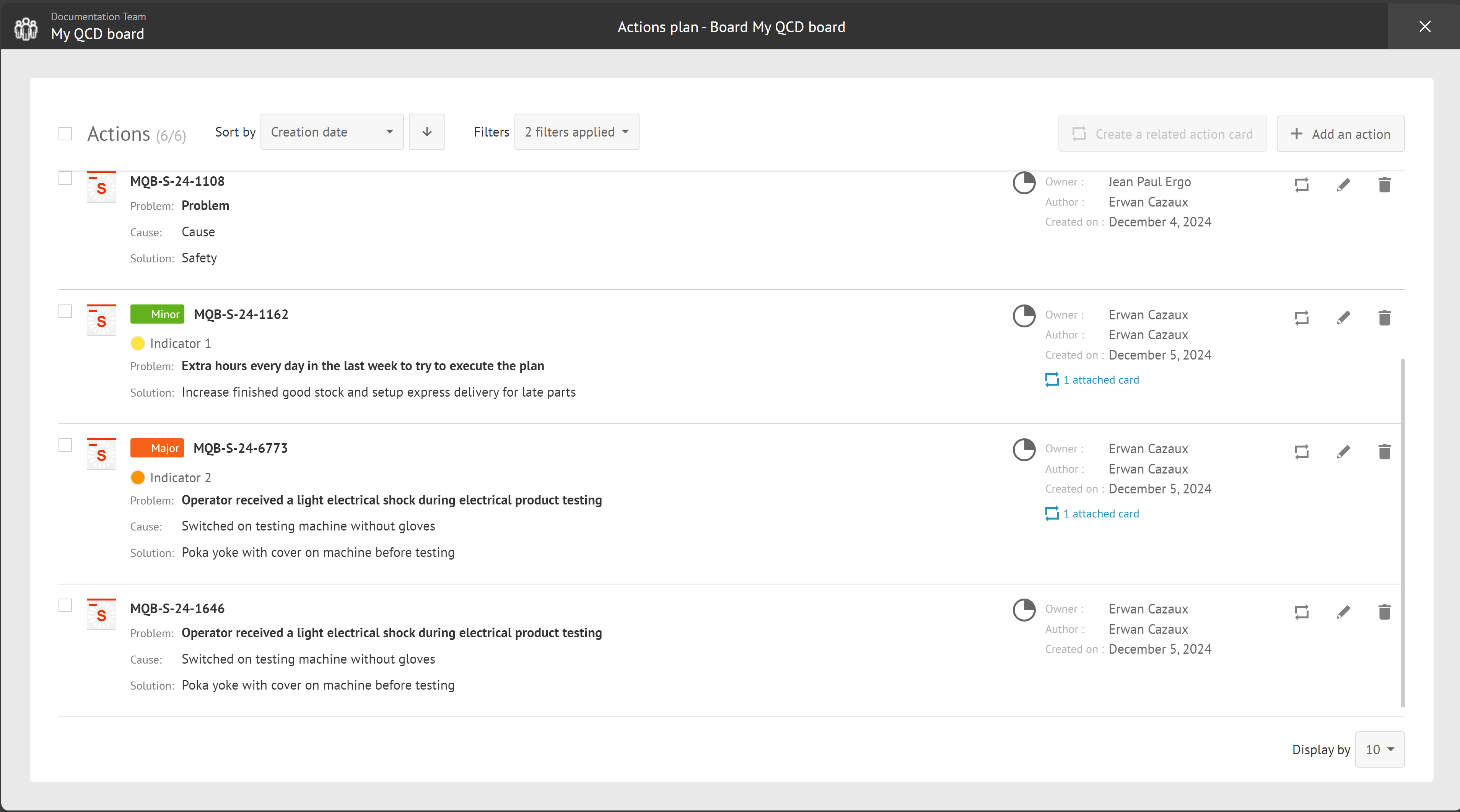This screenshot has height=812, width=1460.
Task: Click Safety category icon of MQB-S-24-1646
Action: click(101, 614)
